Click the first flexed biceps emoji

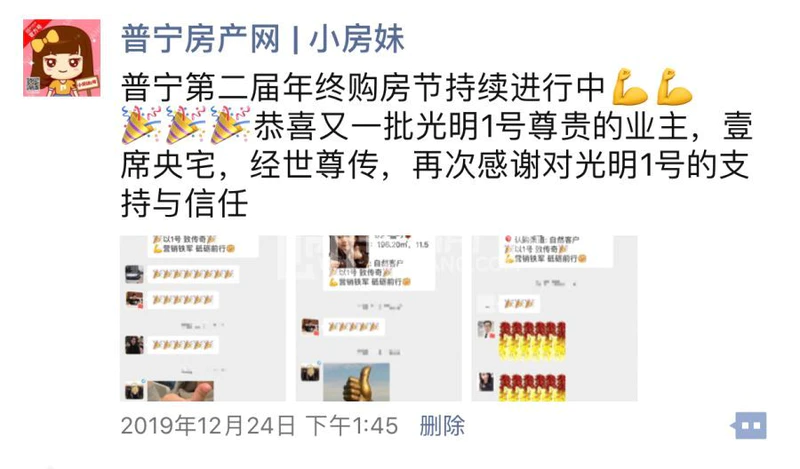(630, 87)
